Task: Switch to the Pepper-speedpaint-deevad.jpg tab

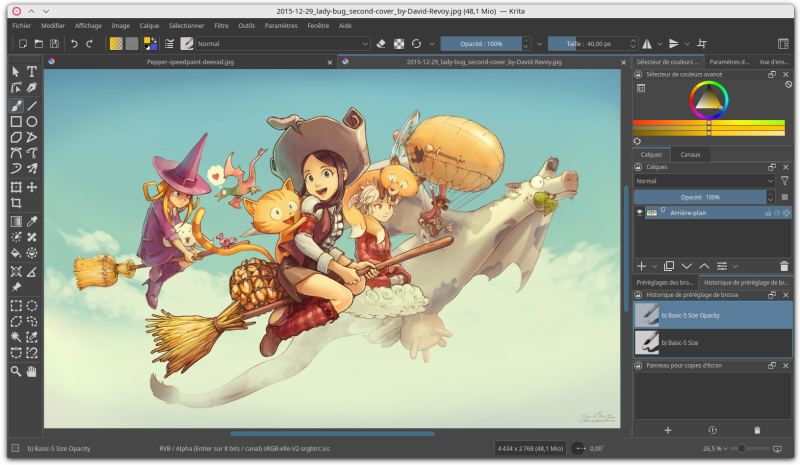Action: click(190, 62)
